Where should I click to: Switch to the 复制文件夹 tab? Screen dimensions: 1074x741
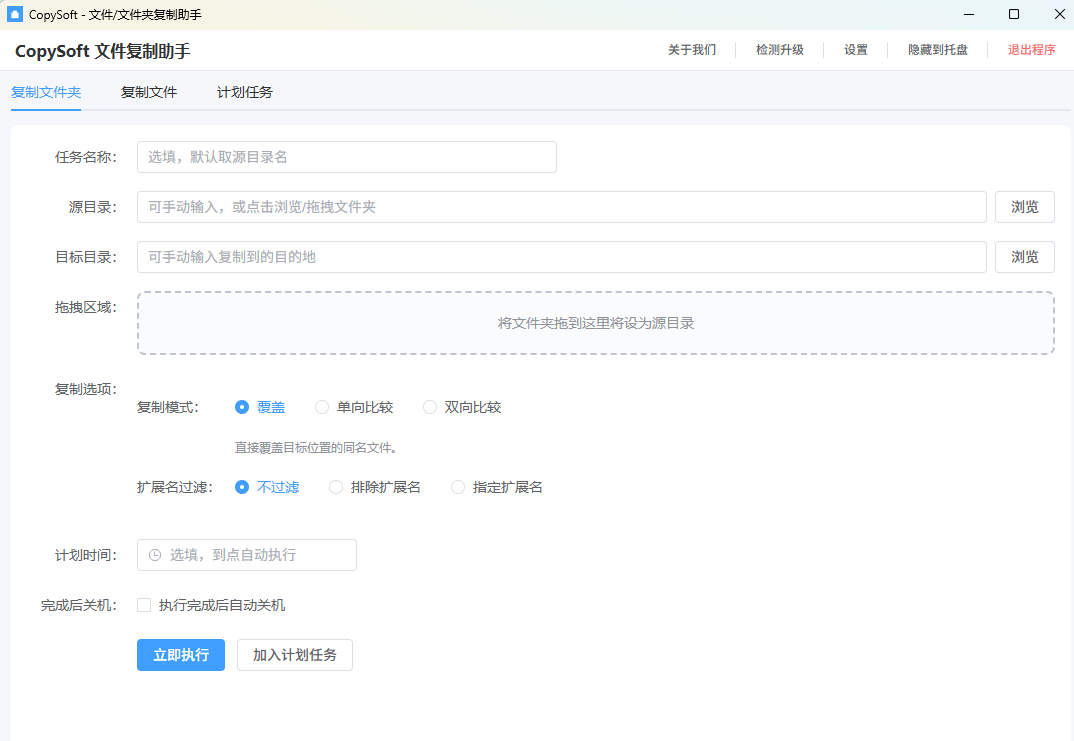click(x=46, y=92)
